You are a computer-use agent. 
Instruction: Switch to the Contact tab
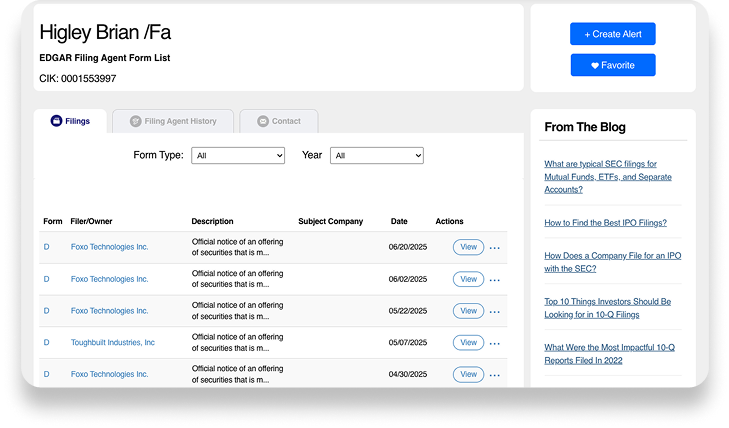(286, 121)
